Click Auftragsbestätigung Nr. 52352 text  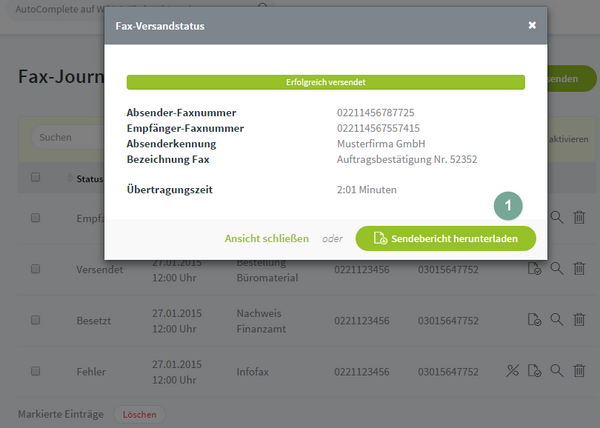(407, 159)
